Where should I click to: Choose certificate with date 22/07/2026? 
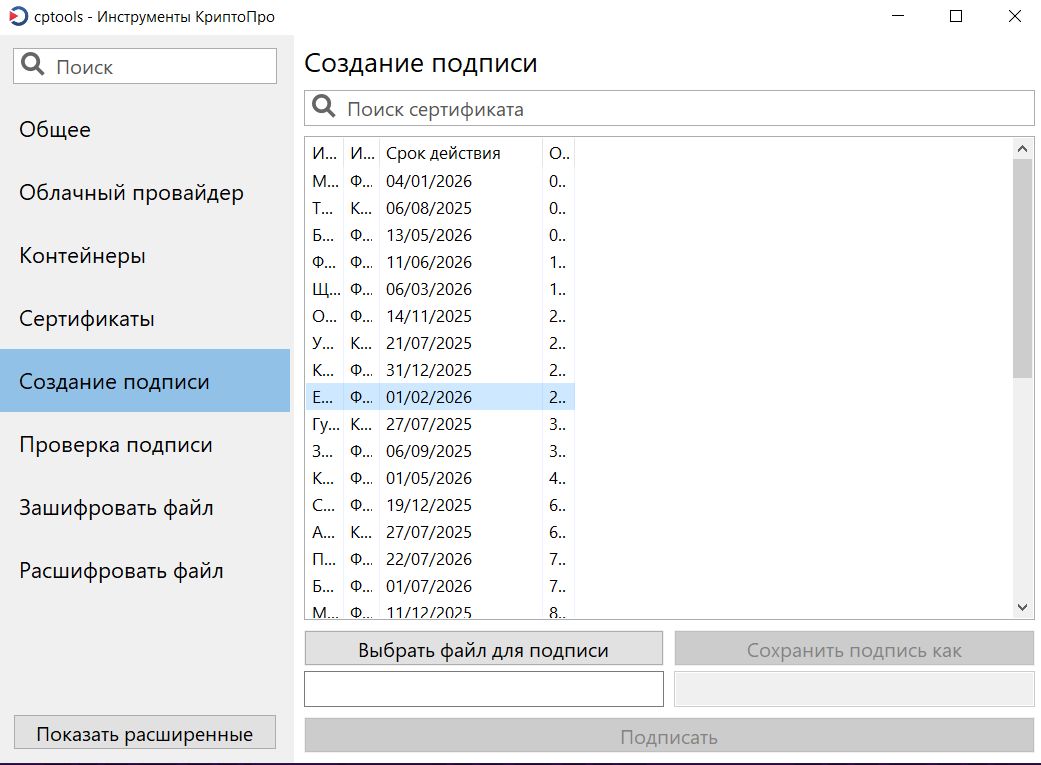pos(440,559)
